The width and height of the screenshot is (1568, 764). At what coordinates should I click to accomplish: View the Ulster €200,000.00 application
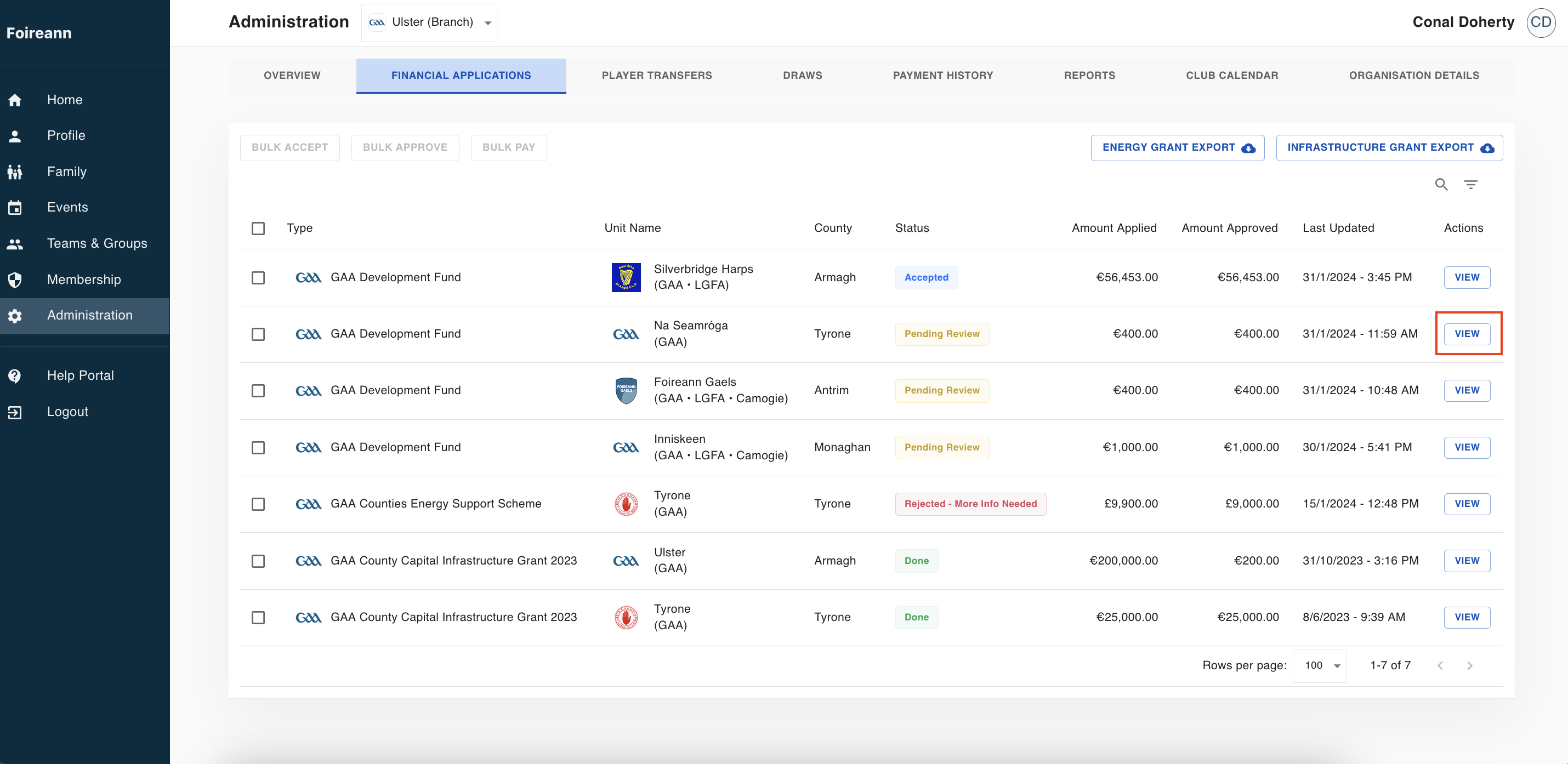pyautogui.click(x=1467, y=561)
